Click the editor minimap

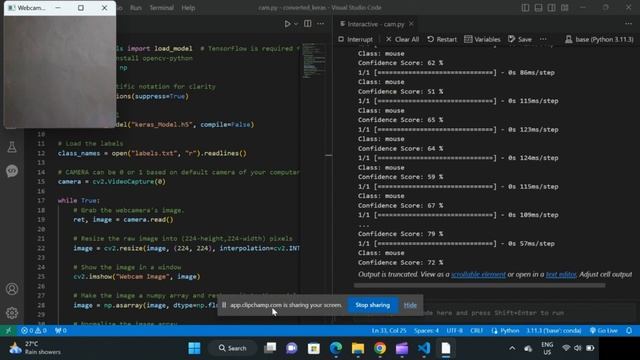pos(314,60)
